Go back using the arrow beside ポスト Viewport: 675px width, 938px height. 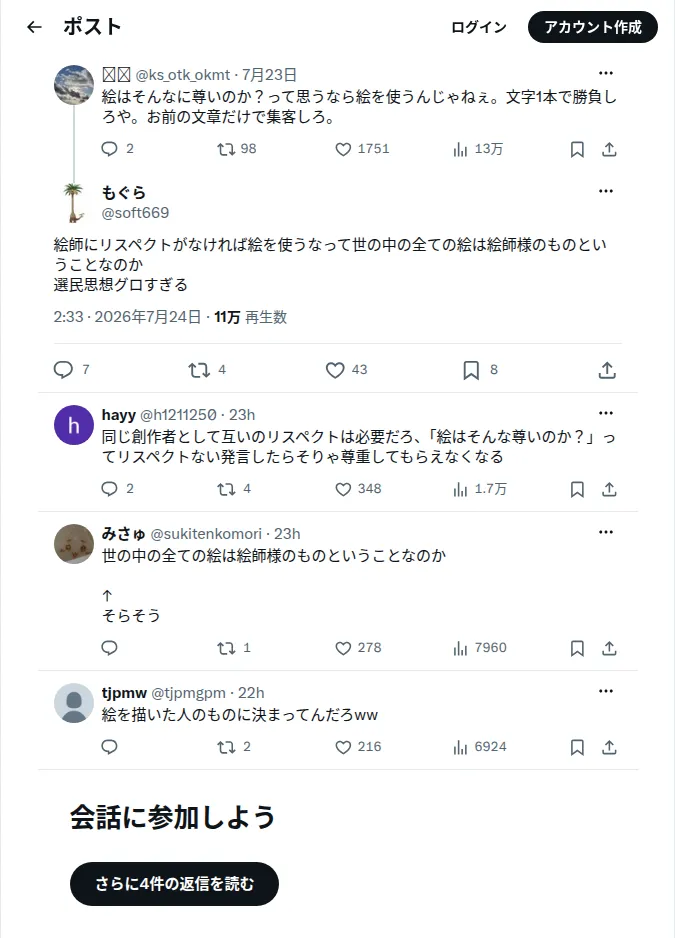click(x=35, y=27)
